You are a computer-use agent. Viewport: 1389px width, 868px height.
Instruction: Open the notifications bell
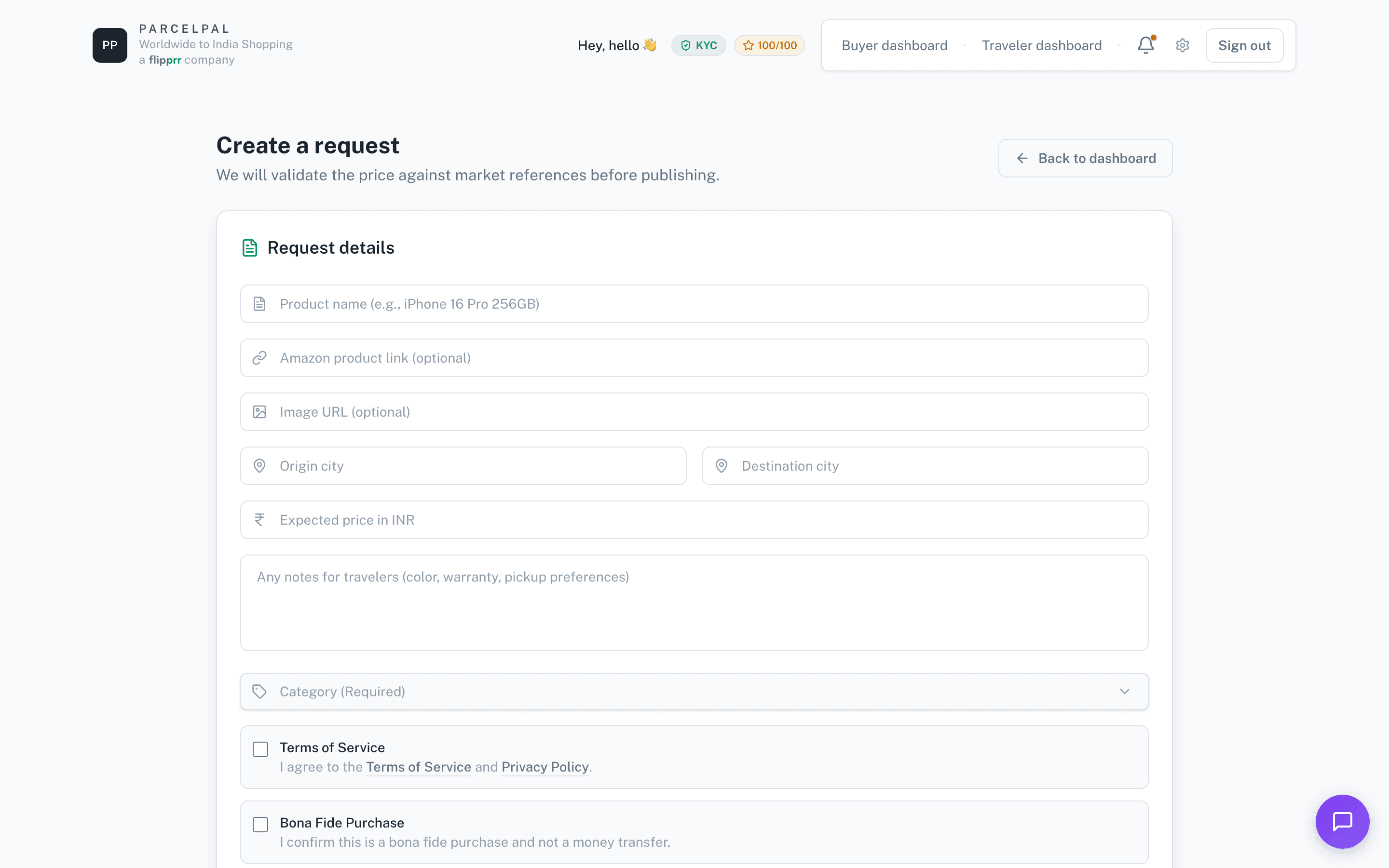coord(1145,45)
